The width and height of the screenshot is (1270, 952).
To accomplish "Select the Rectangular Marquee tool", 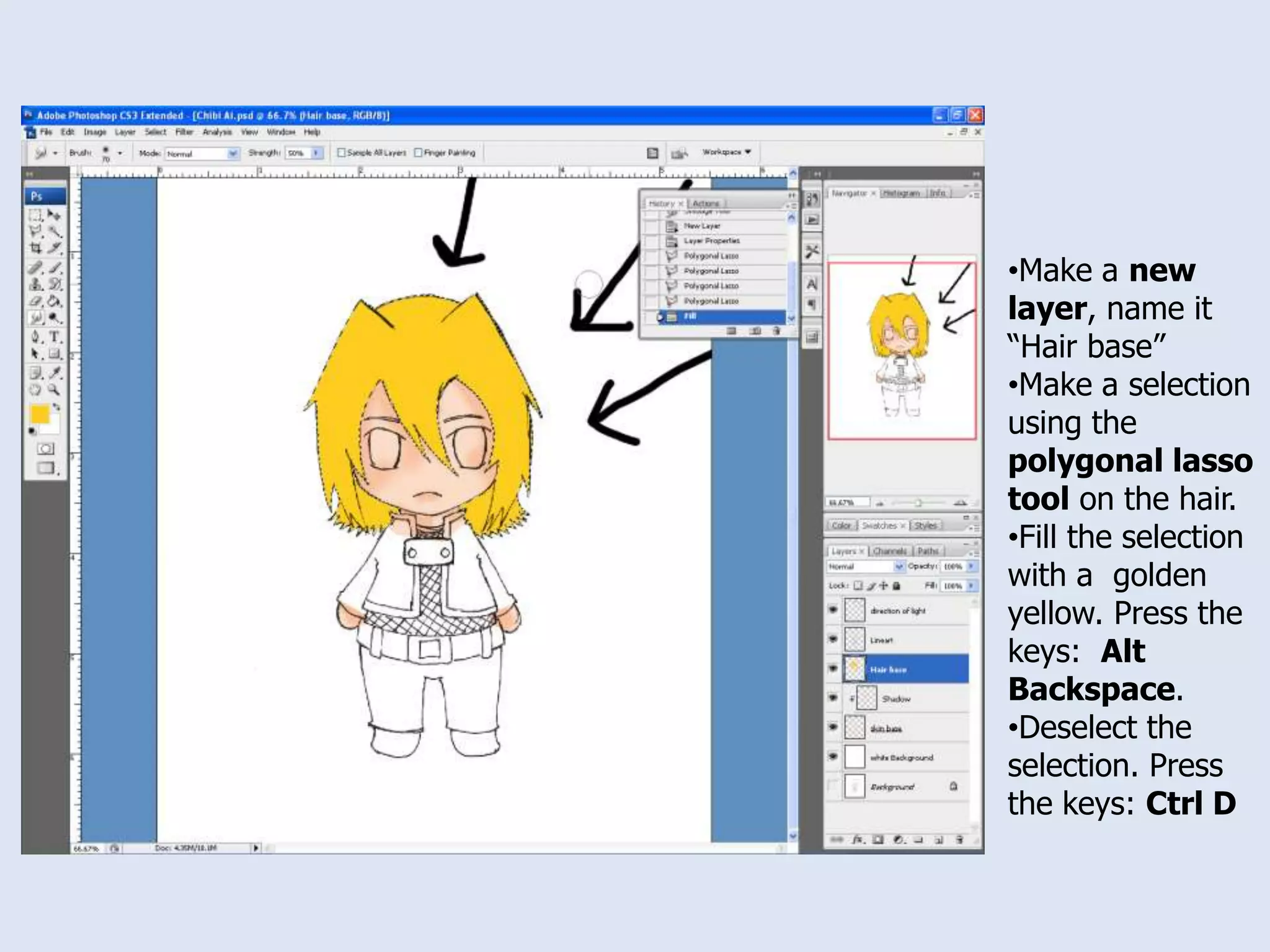I will [x=36, y=215].
